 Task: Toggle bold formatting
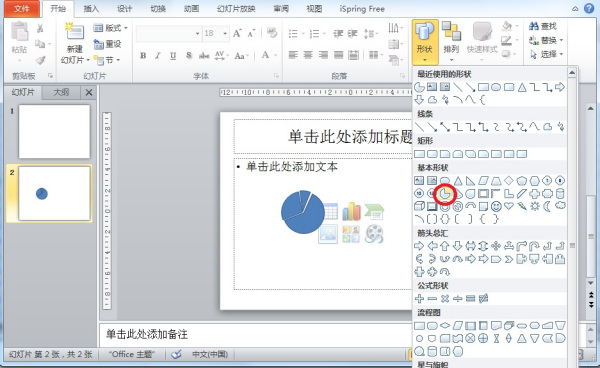point(143,56)
